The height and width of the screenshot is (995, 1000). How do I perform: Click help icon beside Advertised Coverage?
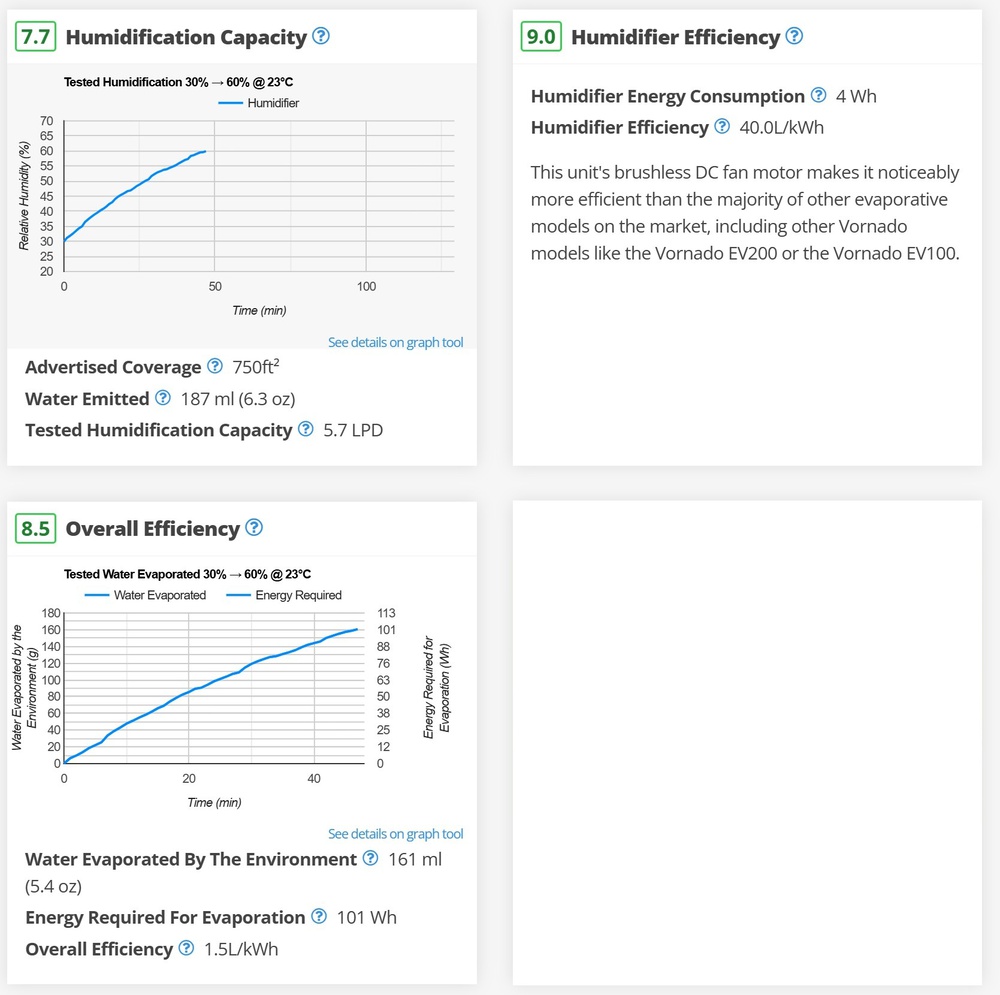point(214,366)
